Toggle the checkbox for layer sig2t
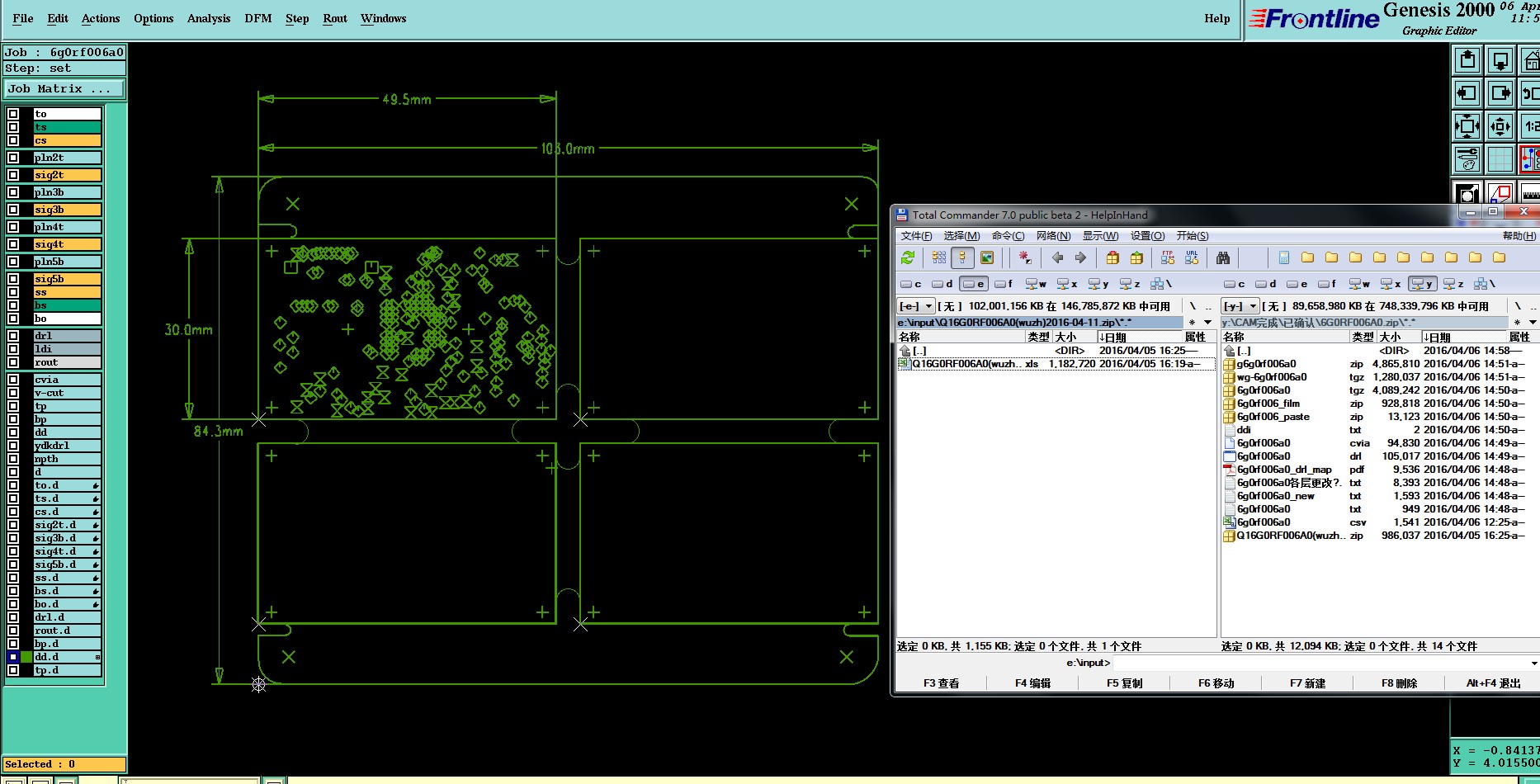The height and width of the screenshot is (784, 1540). [x=13, y=175]
